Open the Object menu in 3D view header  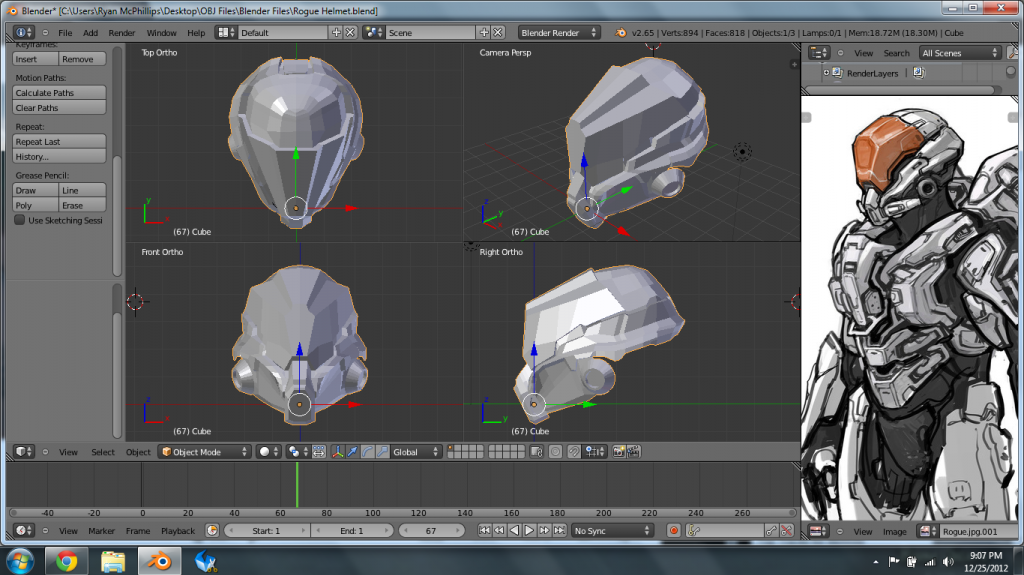point(138,452)
